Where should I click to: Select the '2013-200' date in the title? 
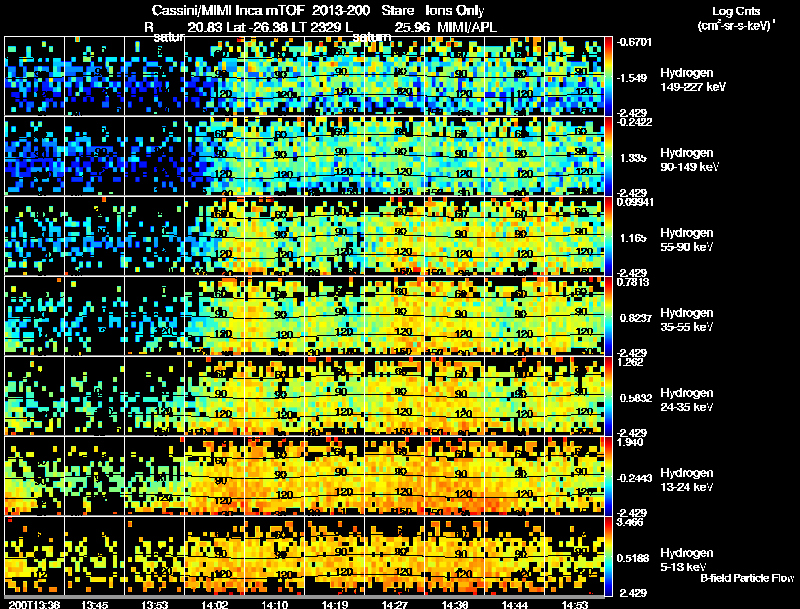pyautogui.click(x=340, y=10)
